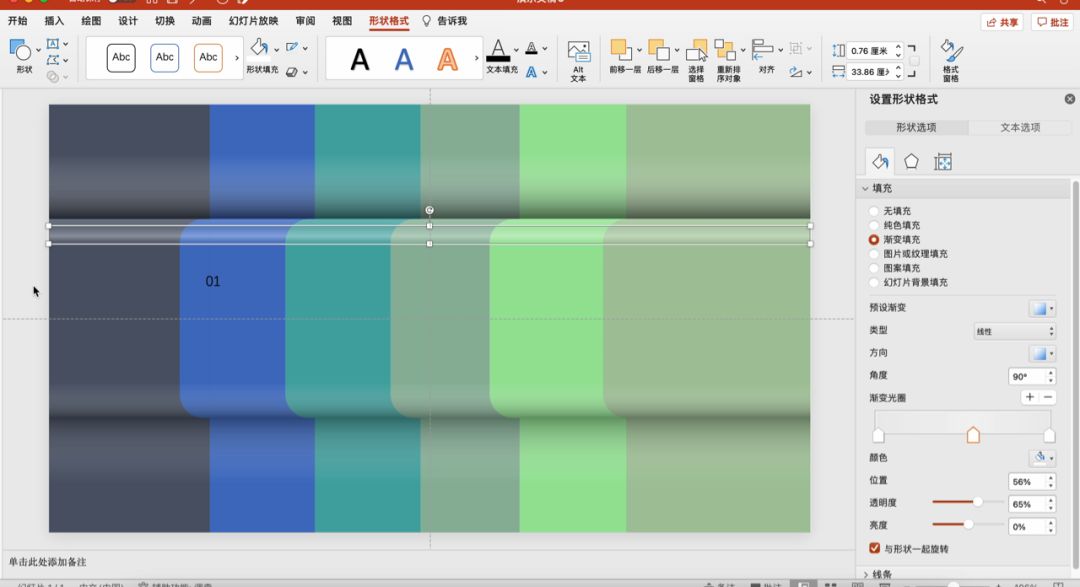Select the size and properties icon
This screenshot has height=587, width=1080.
point(943,162)
